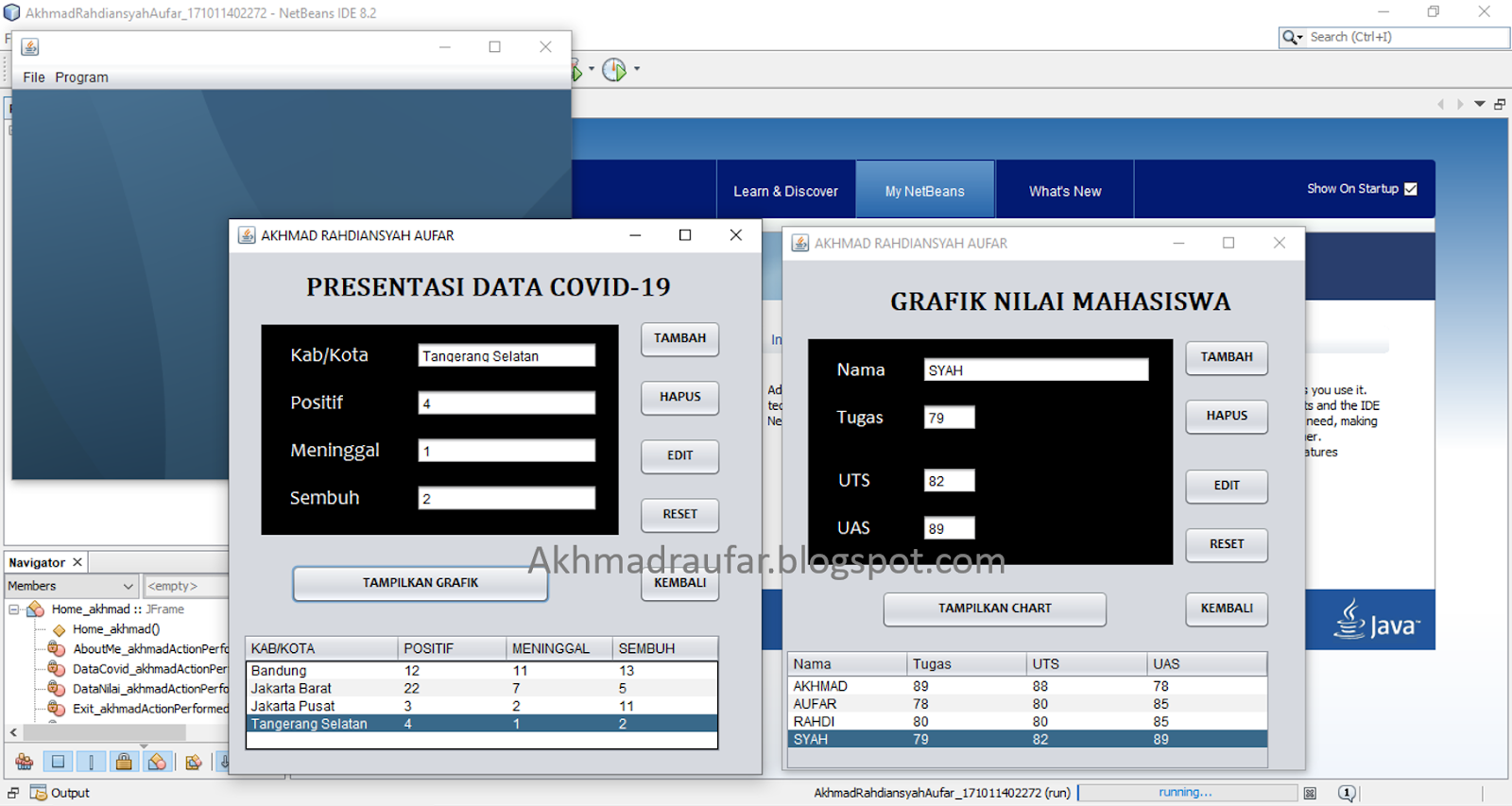Switch to the My NetBeans tab
The height and width of the screenshot is (806, 1512).
925,191
